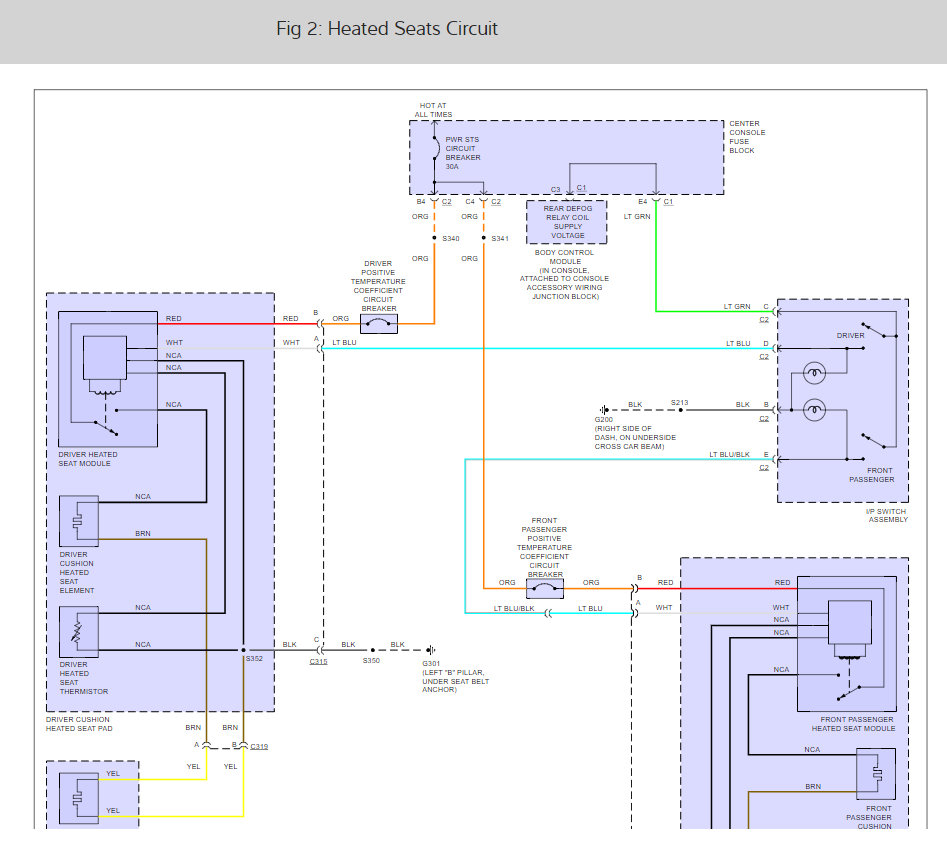Image resolution: width=947 pixels, height=847 pixels.
Task: Click the 'LT BLU/BLK' label near terminal E
Action: click(x=729, y=454)
